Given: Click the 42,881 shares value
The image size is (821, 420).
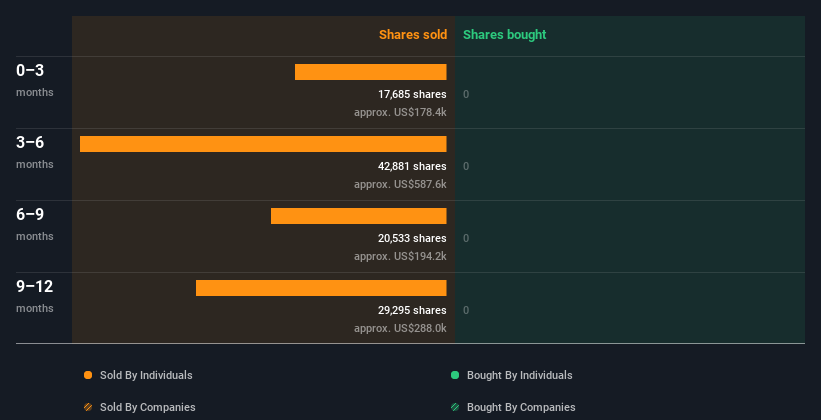Looking at the screenshot, I should pos(412,166).
